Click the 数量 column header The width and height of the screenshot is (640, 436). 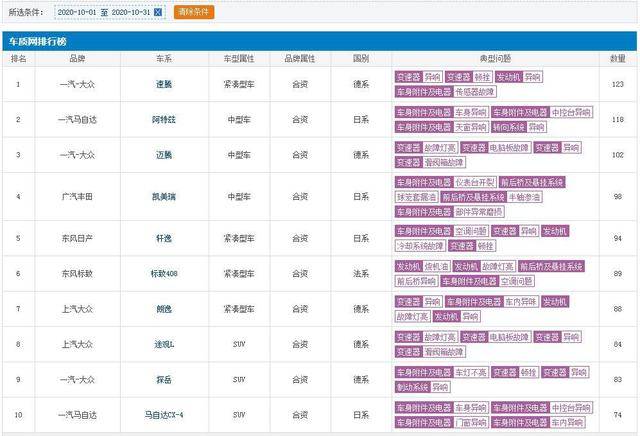tap(618, 59)
